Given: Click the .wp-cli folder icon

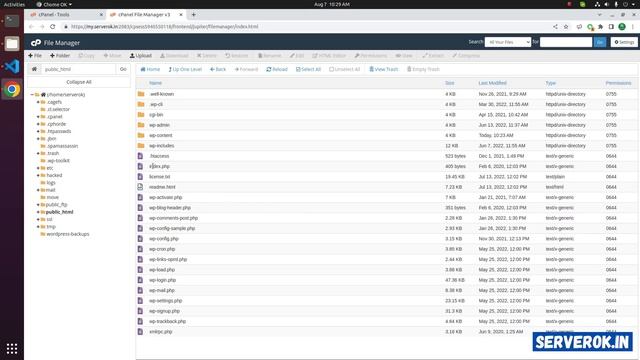Looking at the screenshot, I should click(141, 104).
